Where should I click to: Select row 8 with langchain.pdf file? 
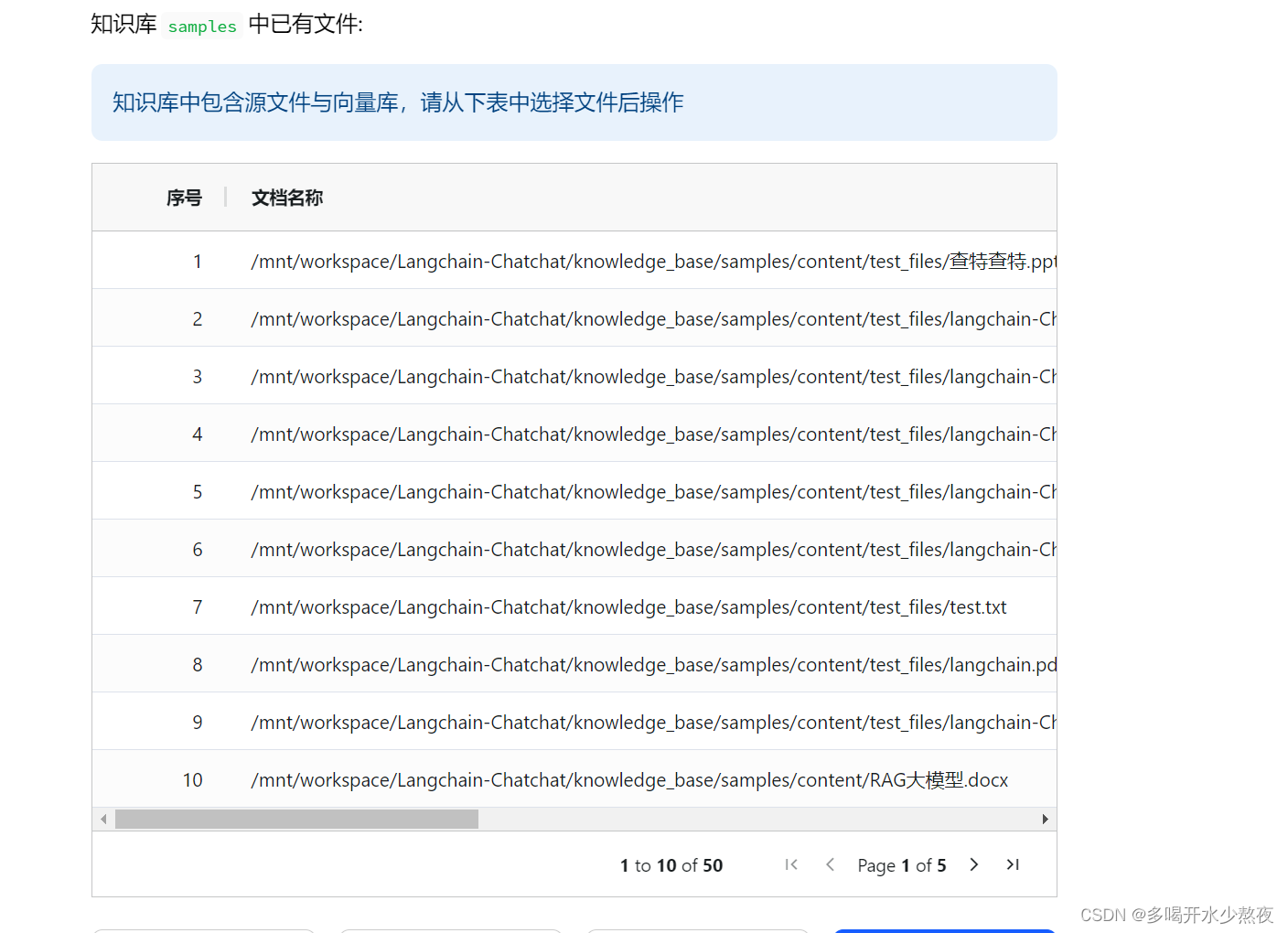(x=574, y=664)
